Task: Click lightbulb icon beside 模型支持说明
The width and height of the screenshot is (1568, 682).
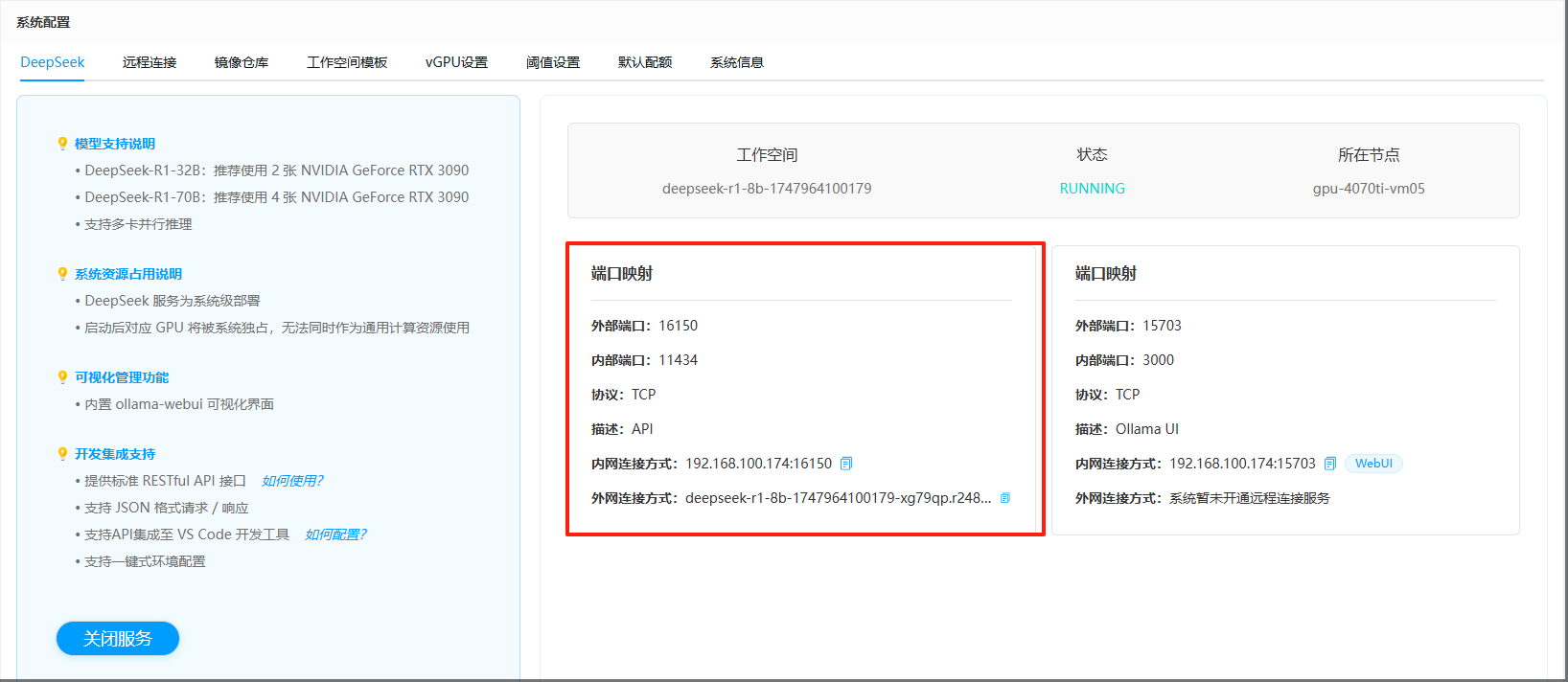Action: click(x=62, y=144)
